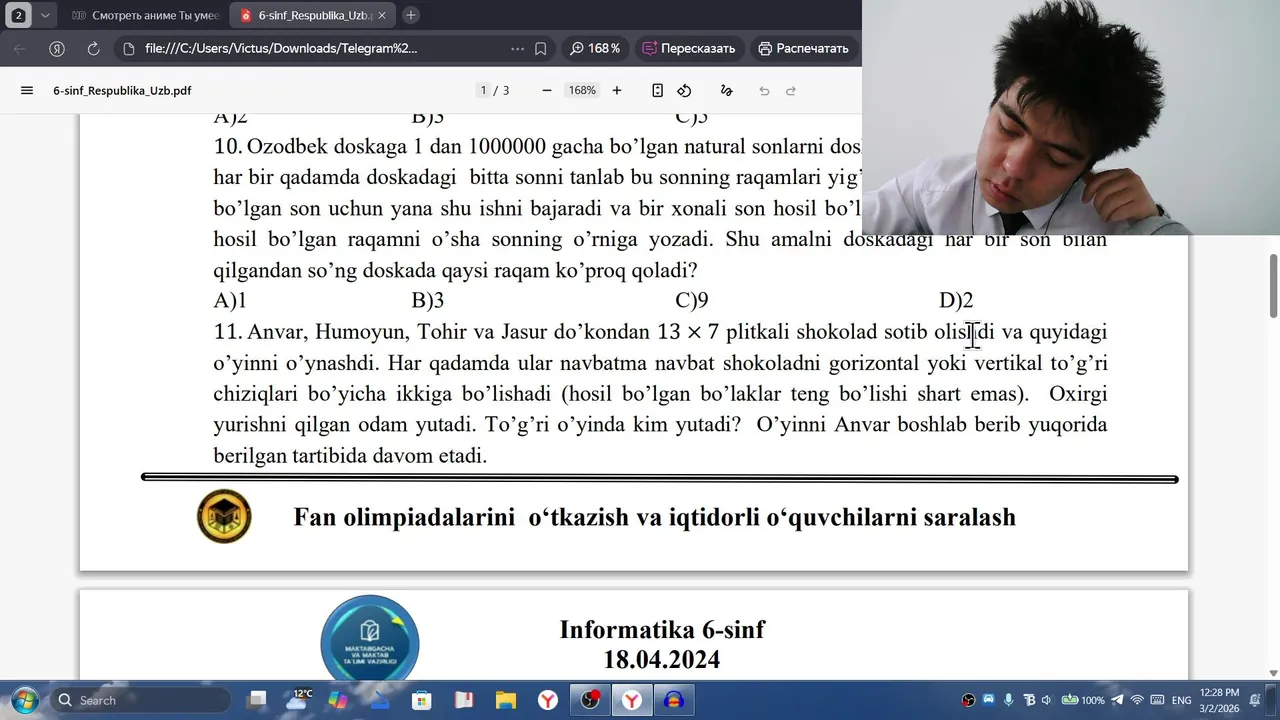This screenshot has height=720, width=1280.
Task: Bookmark this page
Action: coord(541,48)
